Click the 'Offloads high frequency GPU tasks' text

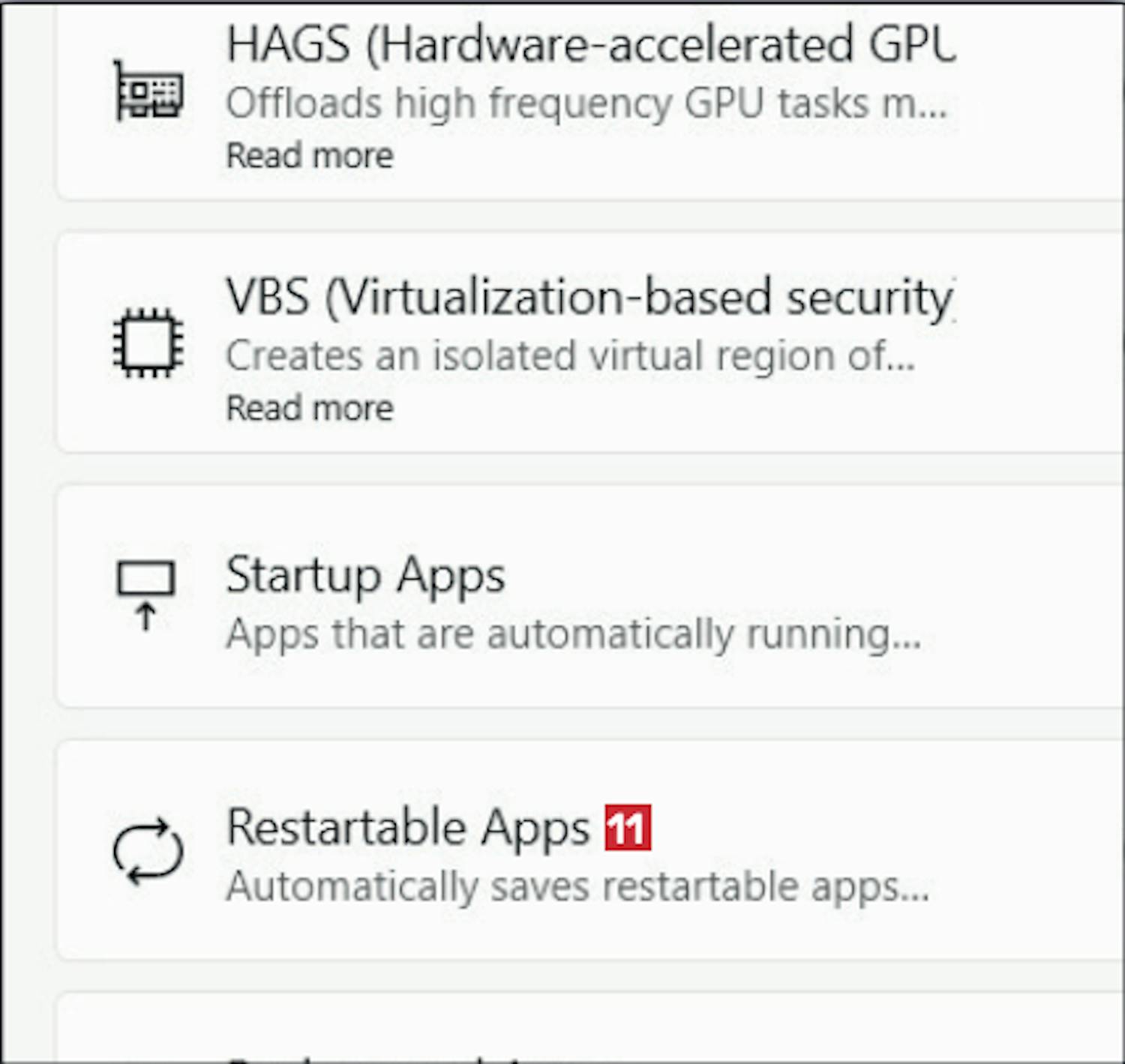586,103
